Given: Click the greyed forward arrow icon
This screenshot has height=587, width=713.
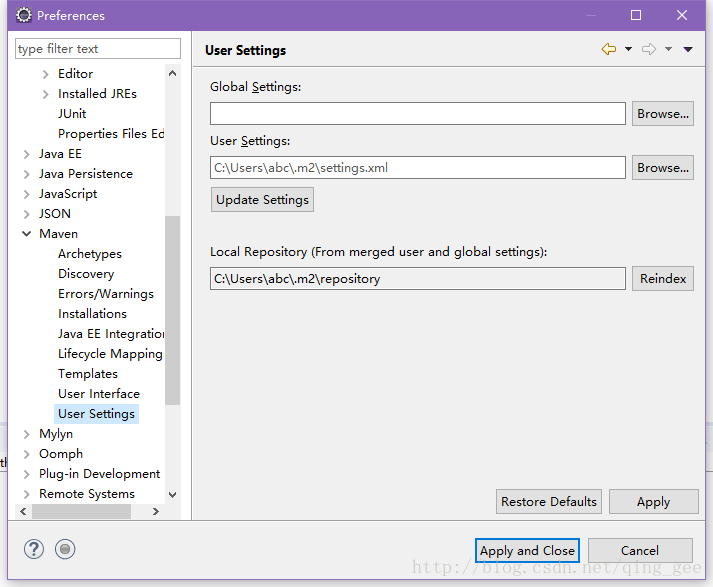Looking at the screenshot, I should click(x=649, y=49).
